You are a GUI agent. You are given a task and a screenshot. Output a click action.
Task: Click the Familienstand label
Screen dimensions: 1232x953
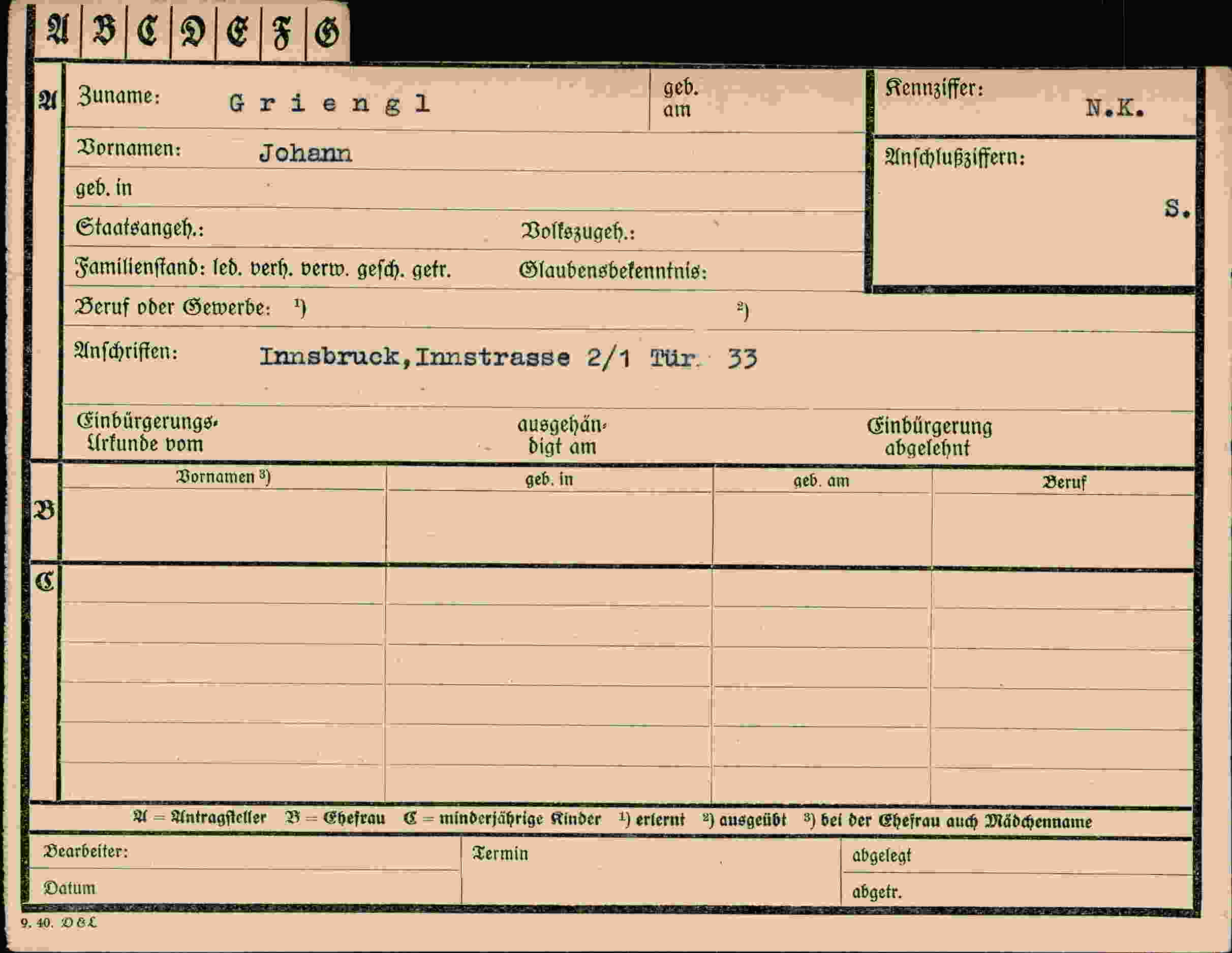(x=263, y=268)
